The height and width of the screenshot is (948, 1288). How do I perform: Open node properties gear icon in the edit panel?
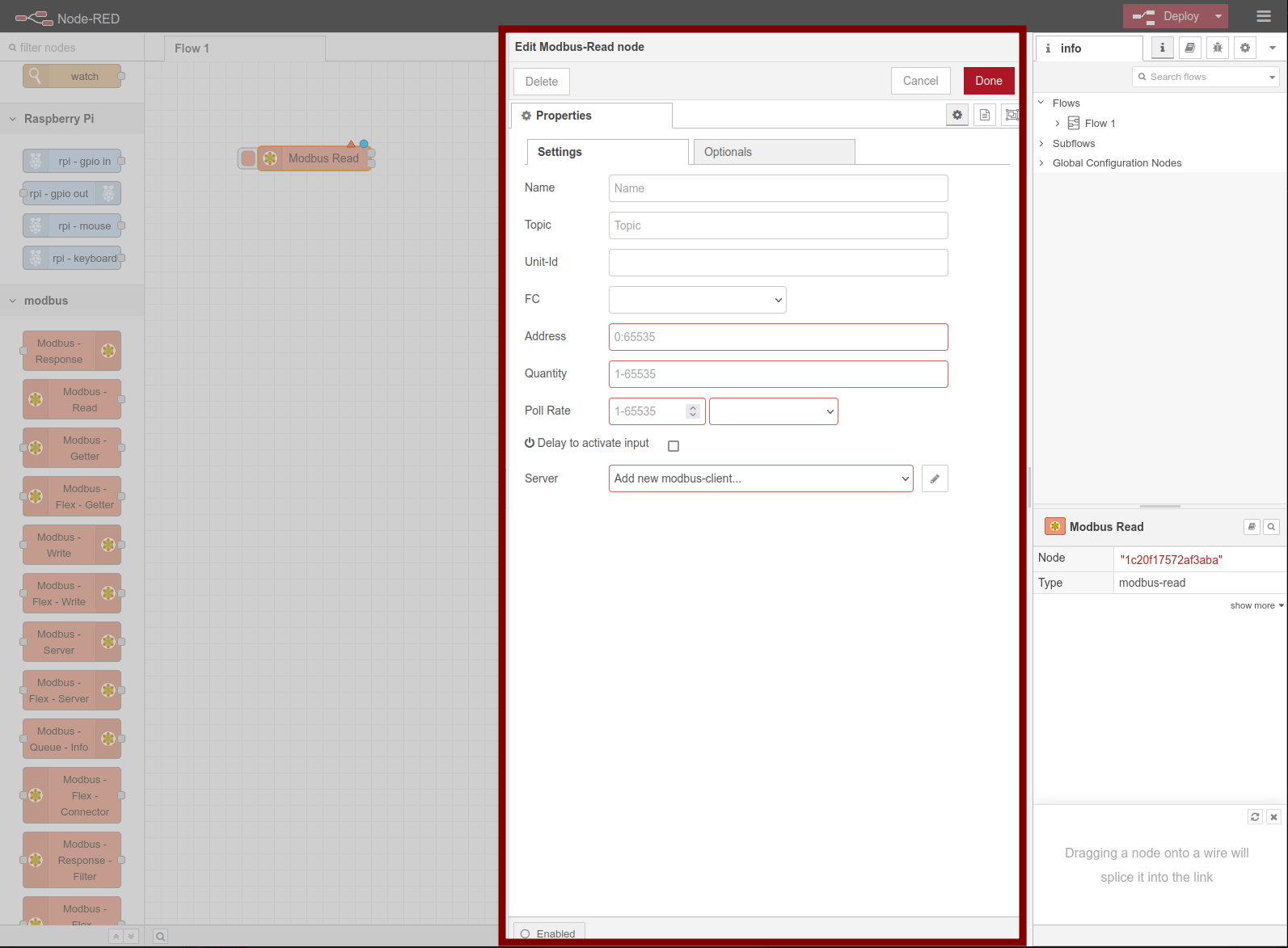tap(957, 116)
